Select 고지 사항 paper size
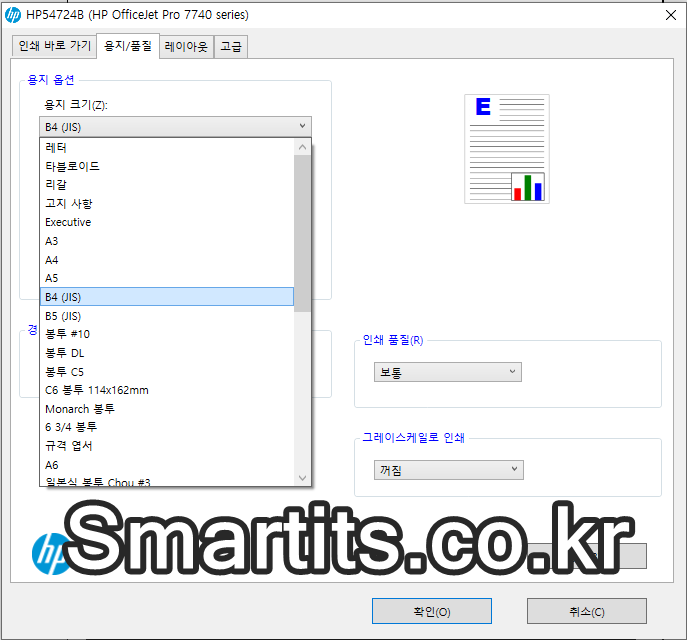Image resolution: width=687 pixels, height=640 pixels. point(167,204)
